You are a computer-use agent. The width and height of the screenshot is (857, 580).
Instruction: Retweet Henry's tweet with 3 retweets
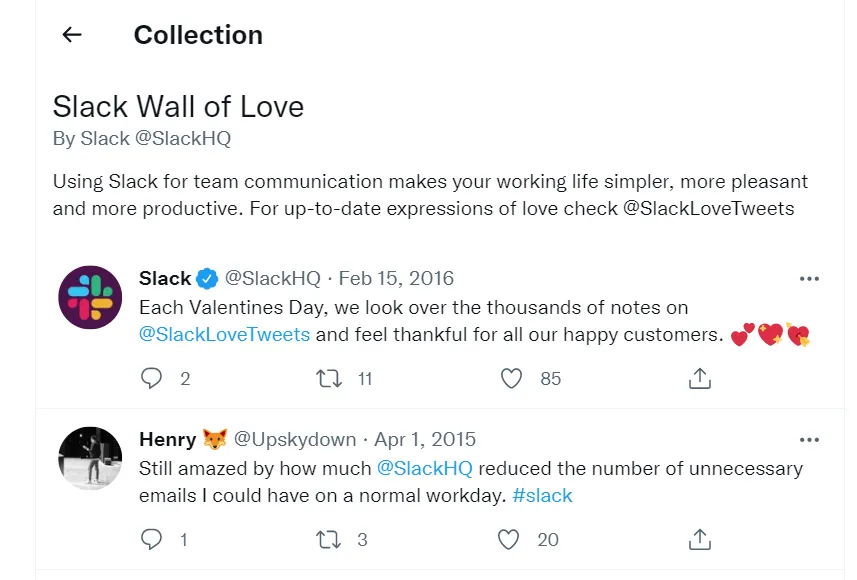click(x=329, y=539)
